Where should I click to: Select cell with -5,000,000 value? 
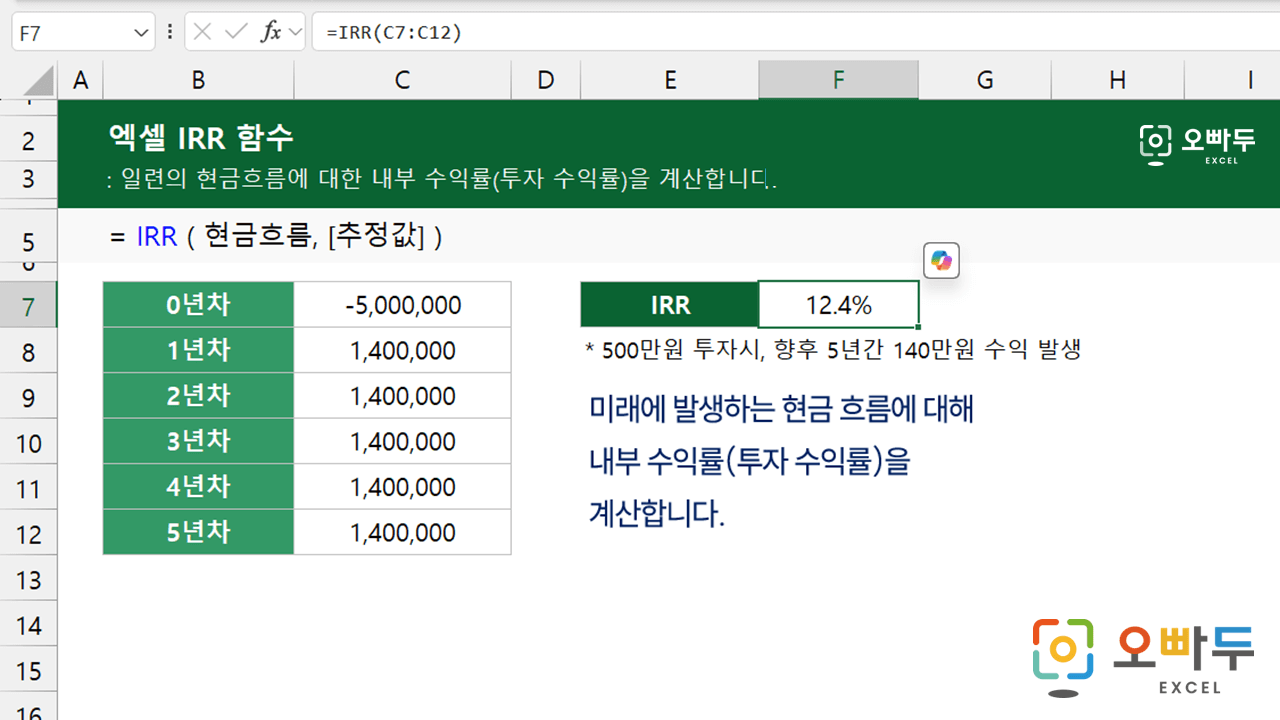tap(402, 305)
